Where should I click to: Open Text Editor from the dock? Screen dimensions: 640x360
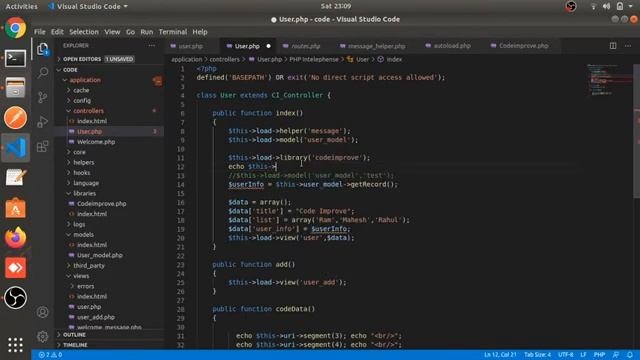pyautogui.click(x=16, y=178)
